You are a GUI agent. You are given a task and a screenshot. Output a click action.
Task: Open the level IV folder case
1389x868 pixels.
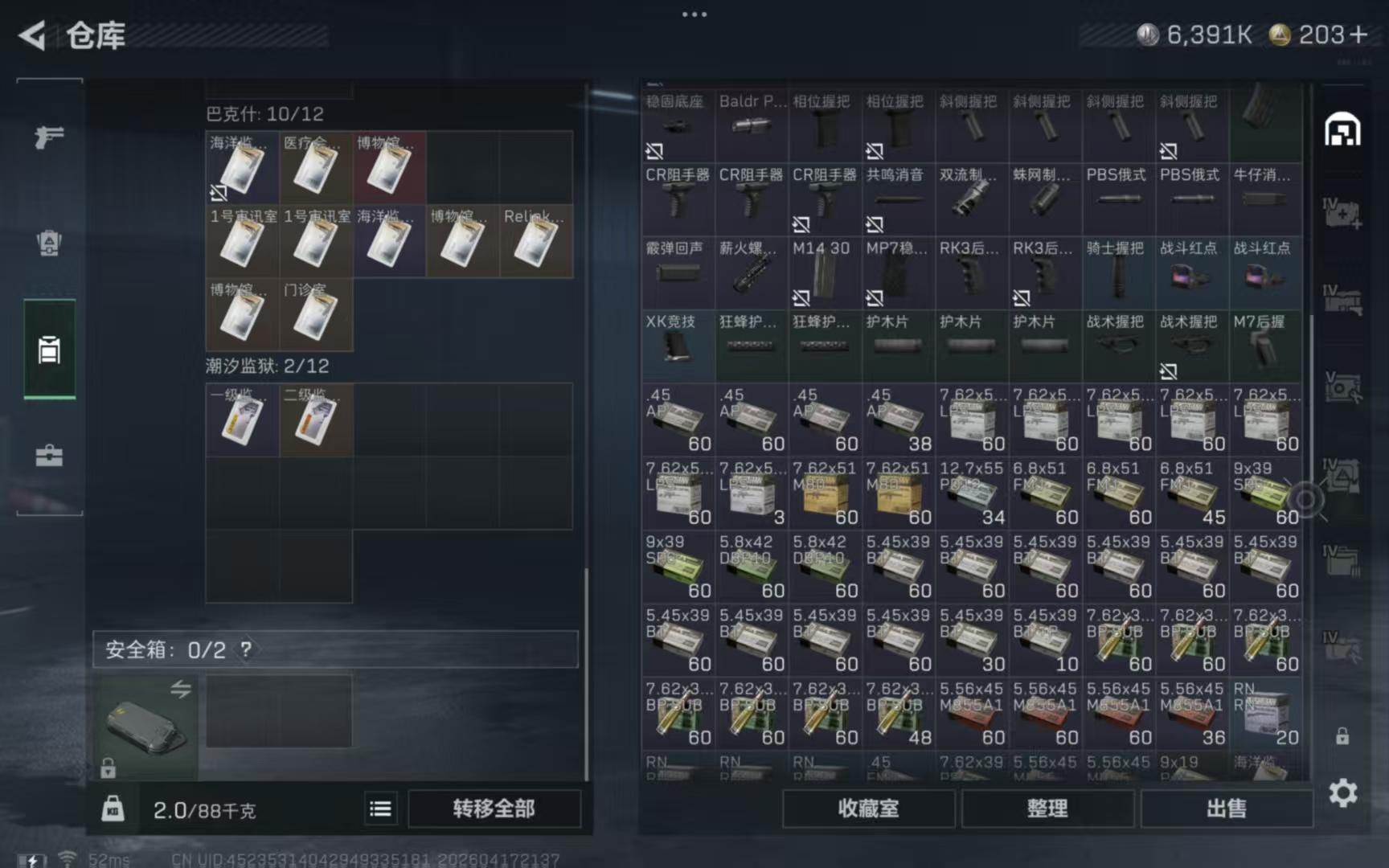(x=1342, y=561)
